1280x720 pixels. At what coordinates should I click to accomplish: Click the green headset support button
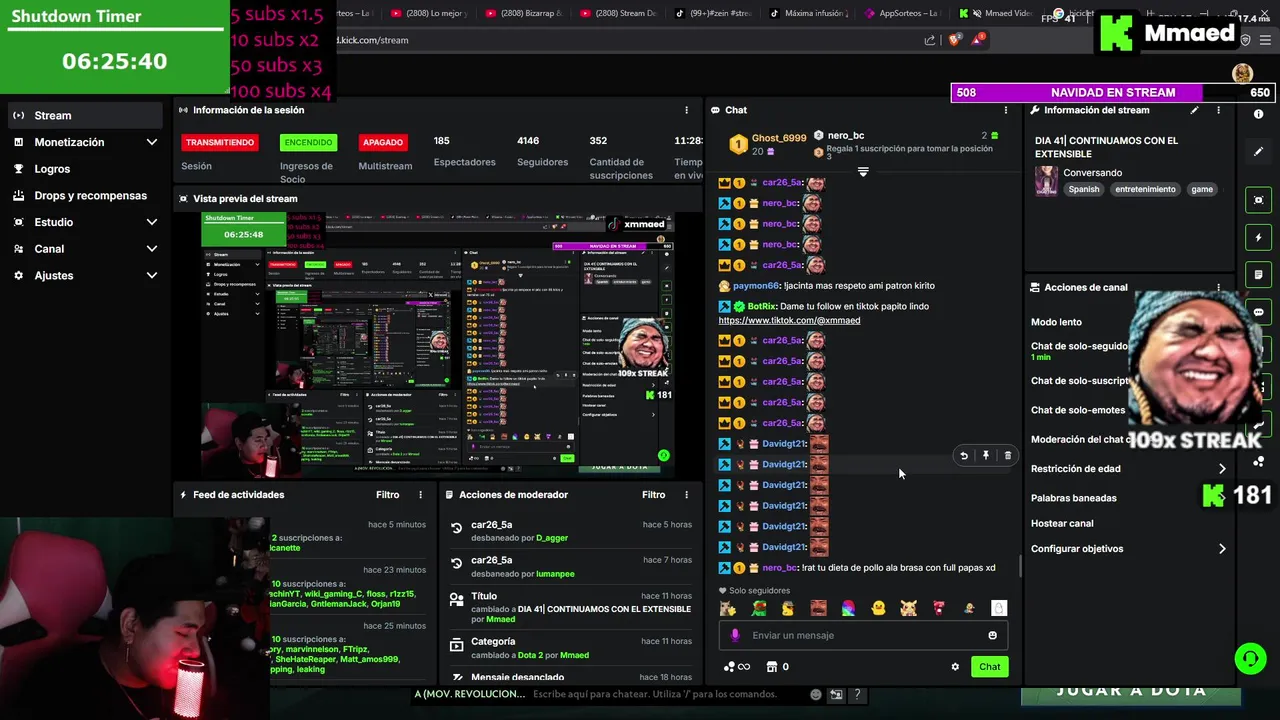tap(1250, 658)
